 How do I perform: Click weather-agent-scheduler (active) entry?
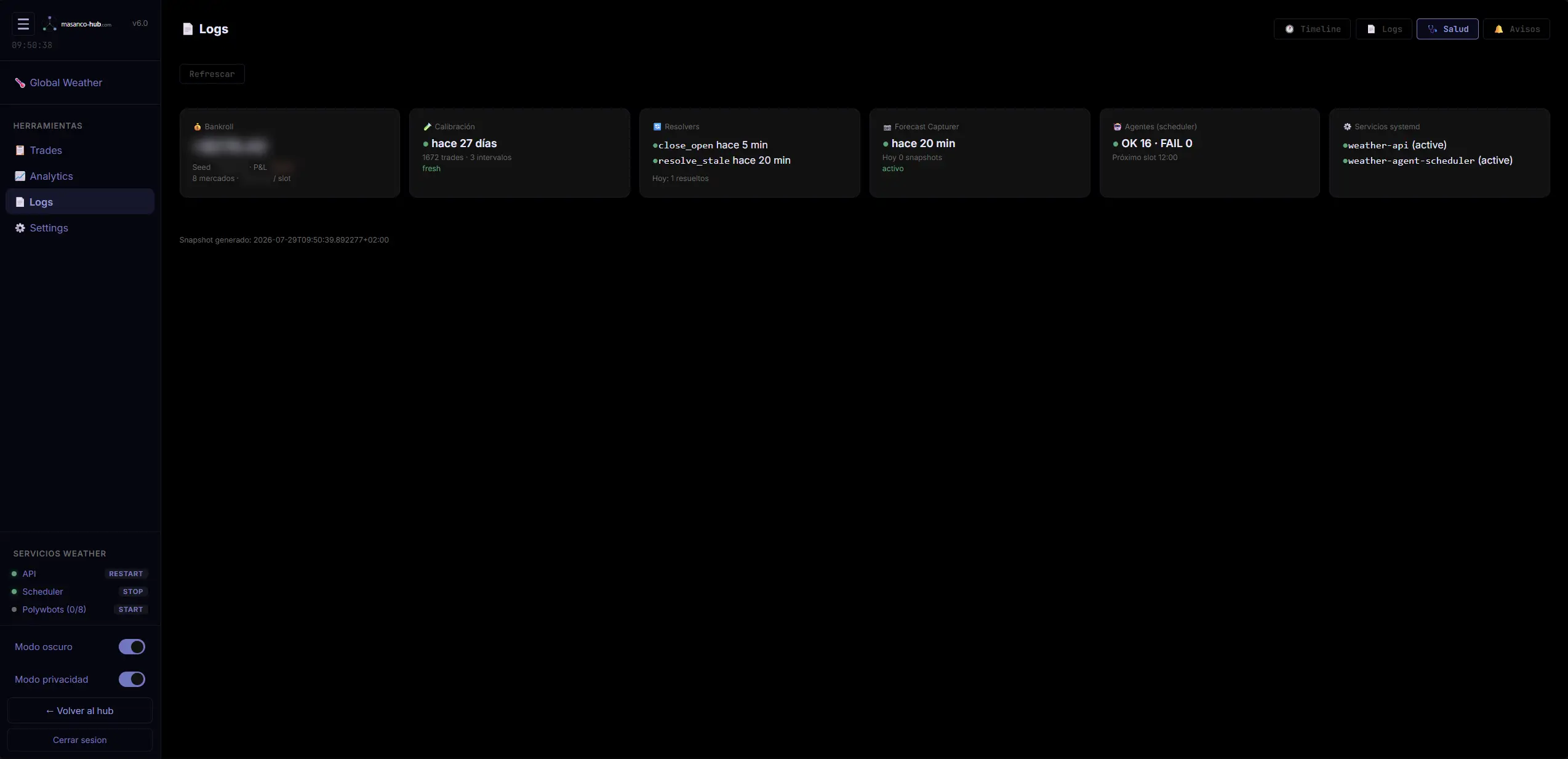click(x=1428, y=161)
